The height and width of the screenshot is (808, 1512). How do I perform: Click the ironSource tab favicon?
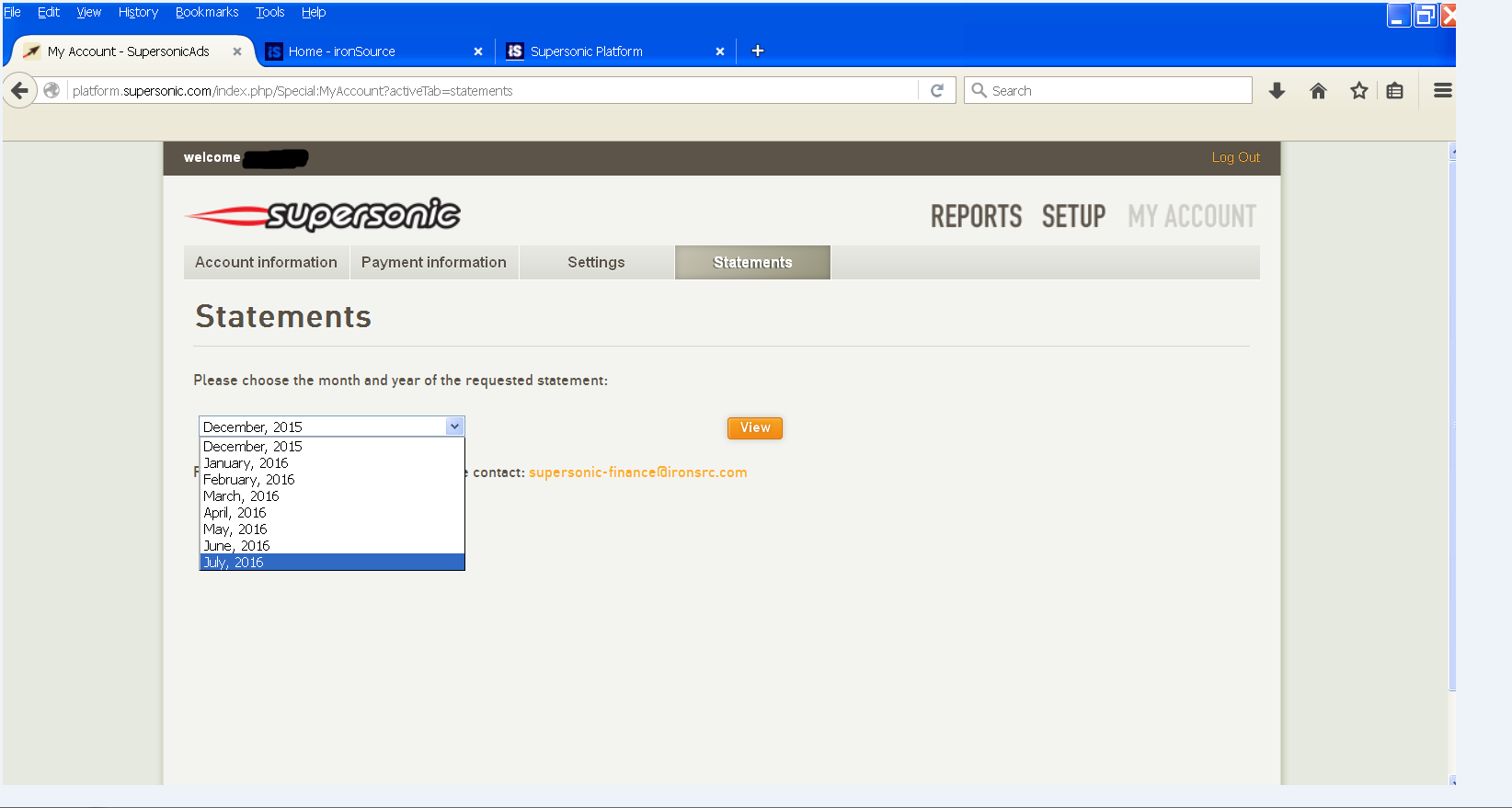(274, 51)
